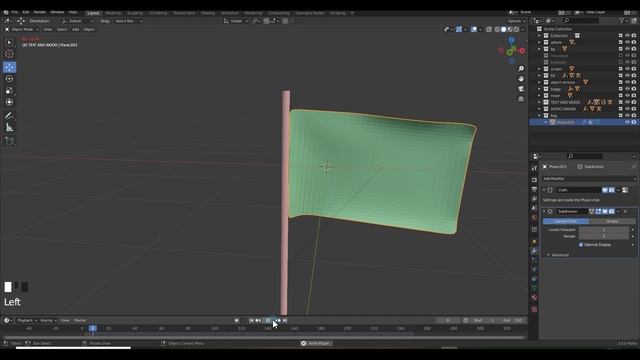Collapse the Subdivision modifier panel
This screenshot has width=640, height=360.
(544, 211)
